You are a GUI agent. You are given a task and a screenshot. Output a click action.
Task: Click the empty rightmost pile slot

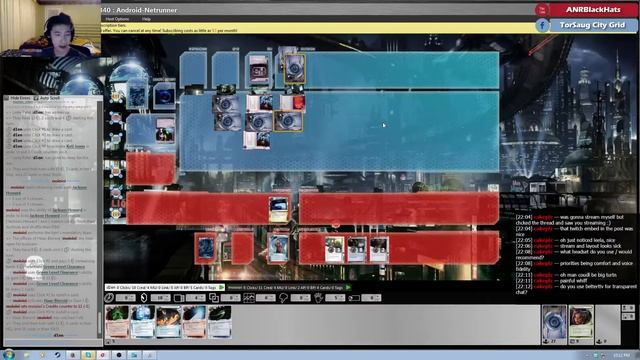(x=607, y=324)
